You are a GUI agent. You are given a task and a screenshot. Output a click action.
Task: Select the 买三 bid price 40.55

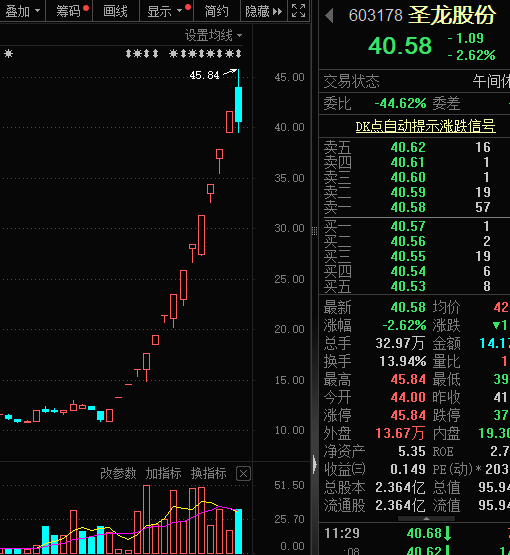tap(408, 256)
